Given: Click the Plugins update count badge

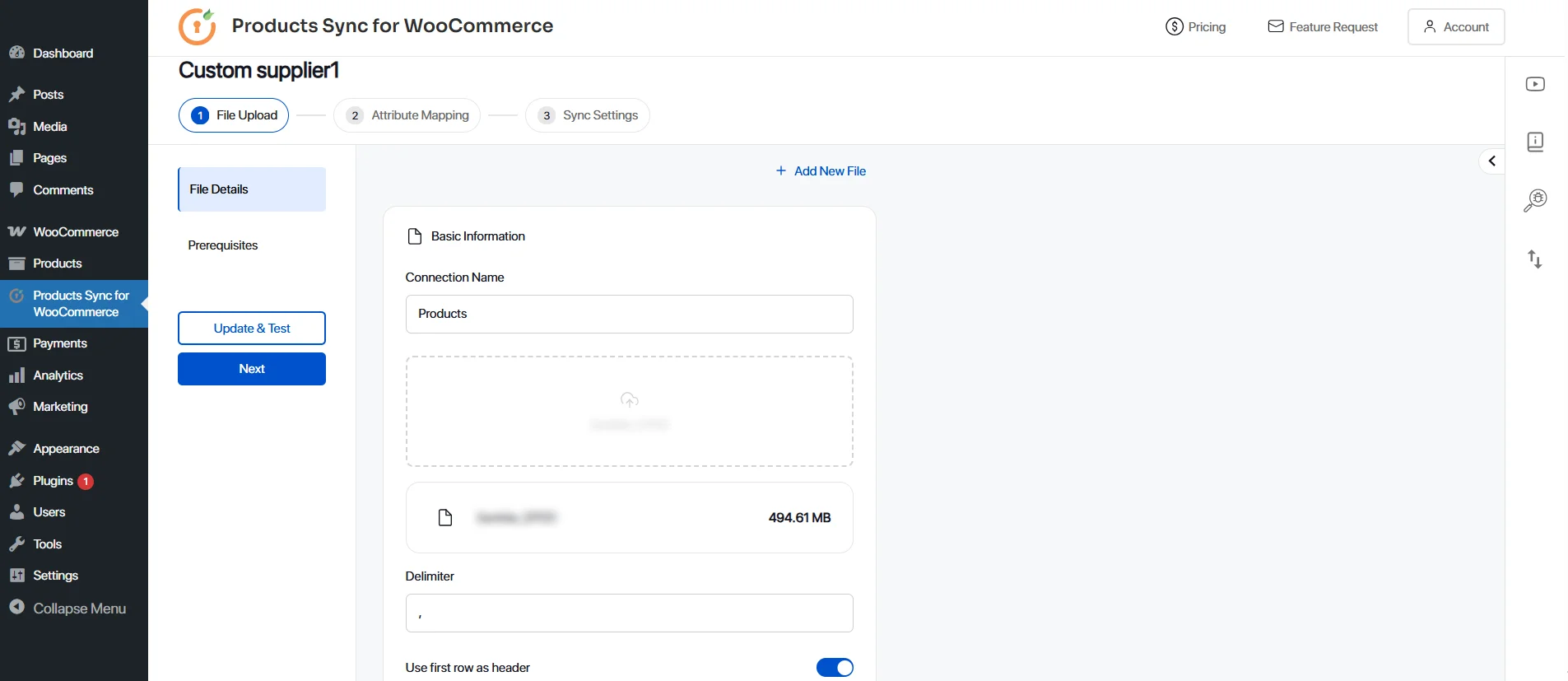Looking at the screenshot, I should pos(86,482).
